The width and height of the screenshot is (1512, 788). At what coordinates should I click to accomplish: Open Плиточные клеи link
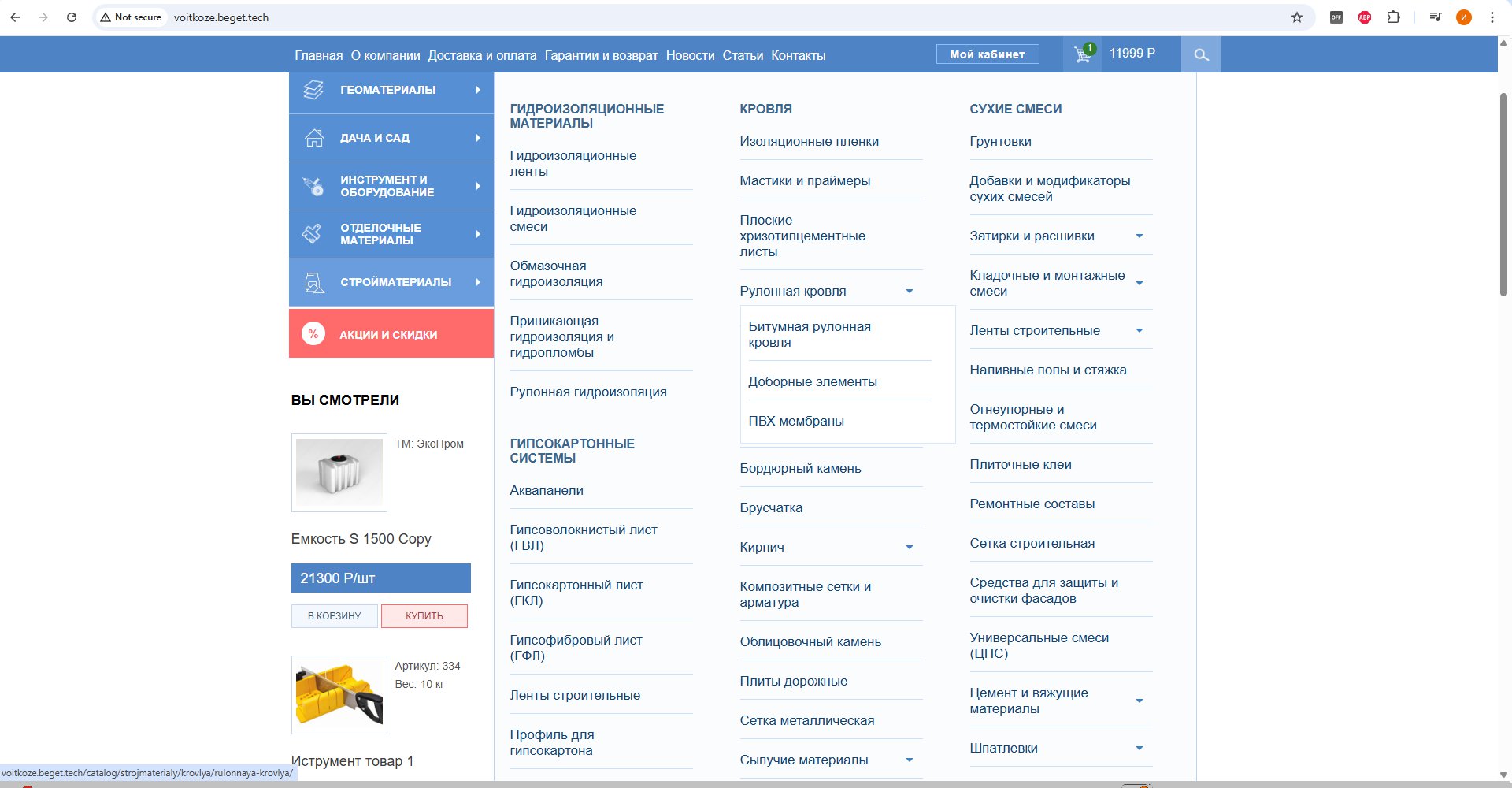coord(1021,464)
